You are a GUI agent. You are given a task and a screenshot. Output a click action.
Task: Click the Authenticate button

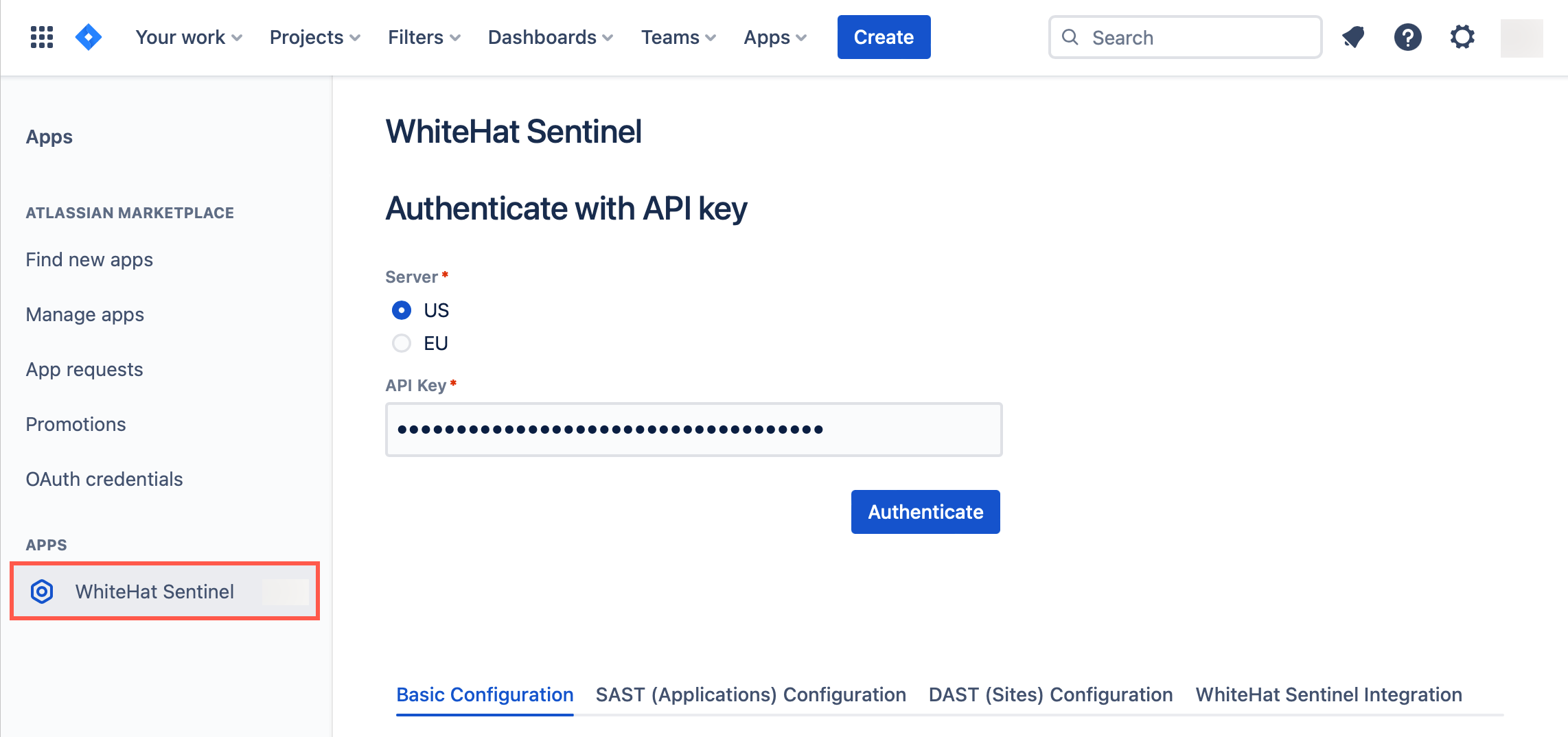(925, 512)
